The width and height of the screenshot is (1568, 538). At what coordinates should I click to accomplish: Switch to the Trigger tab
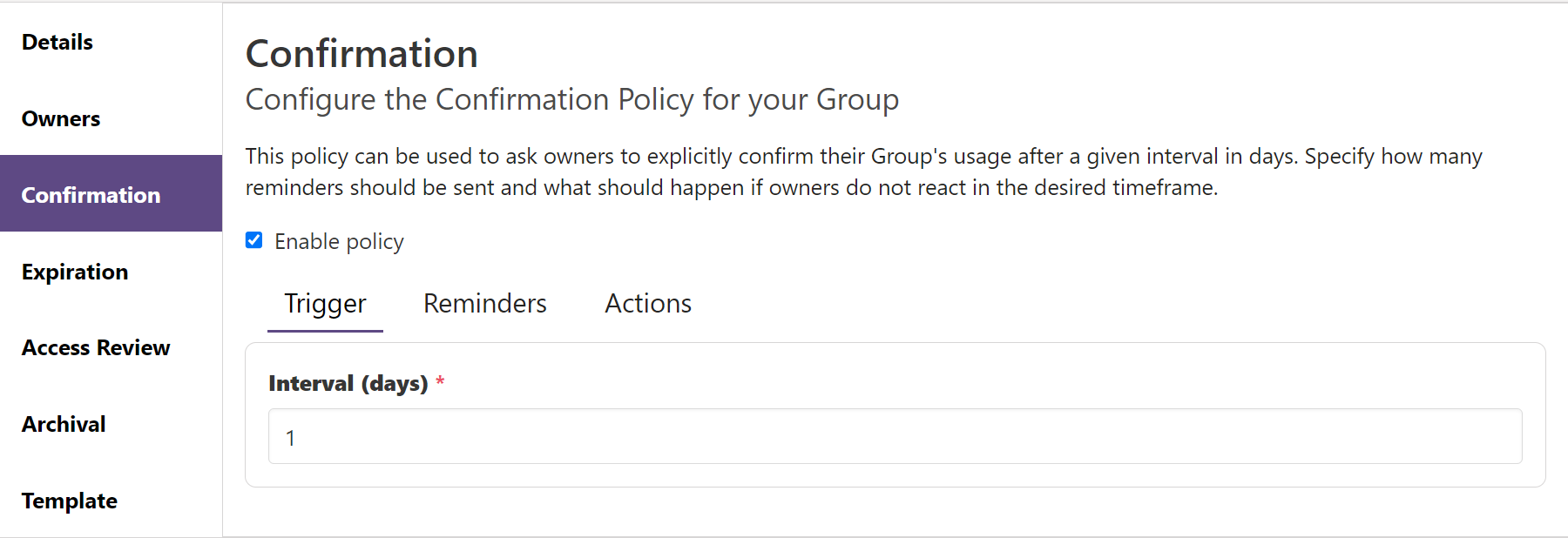point(325,304)
